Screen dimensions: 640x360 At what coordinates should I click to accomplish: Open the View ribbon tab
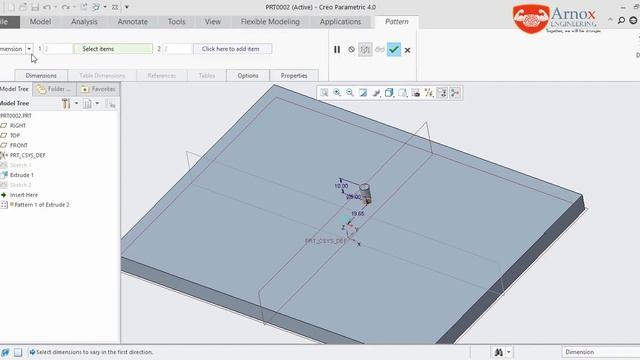(x=213, y=22)
